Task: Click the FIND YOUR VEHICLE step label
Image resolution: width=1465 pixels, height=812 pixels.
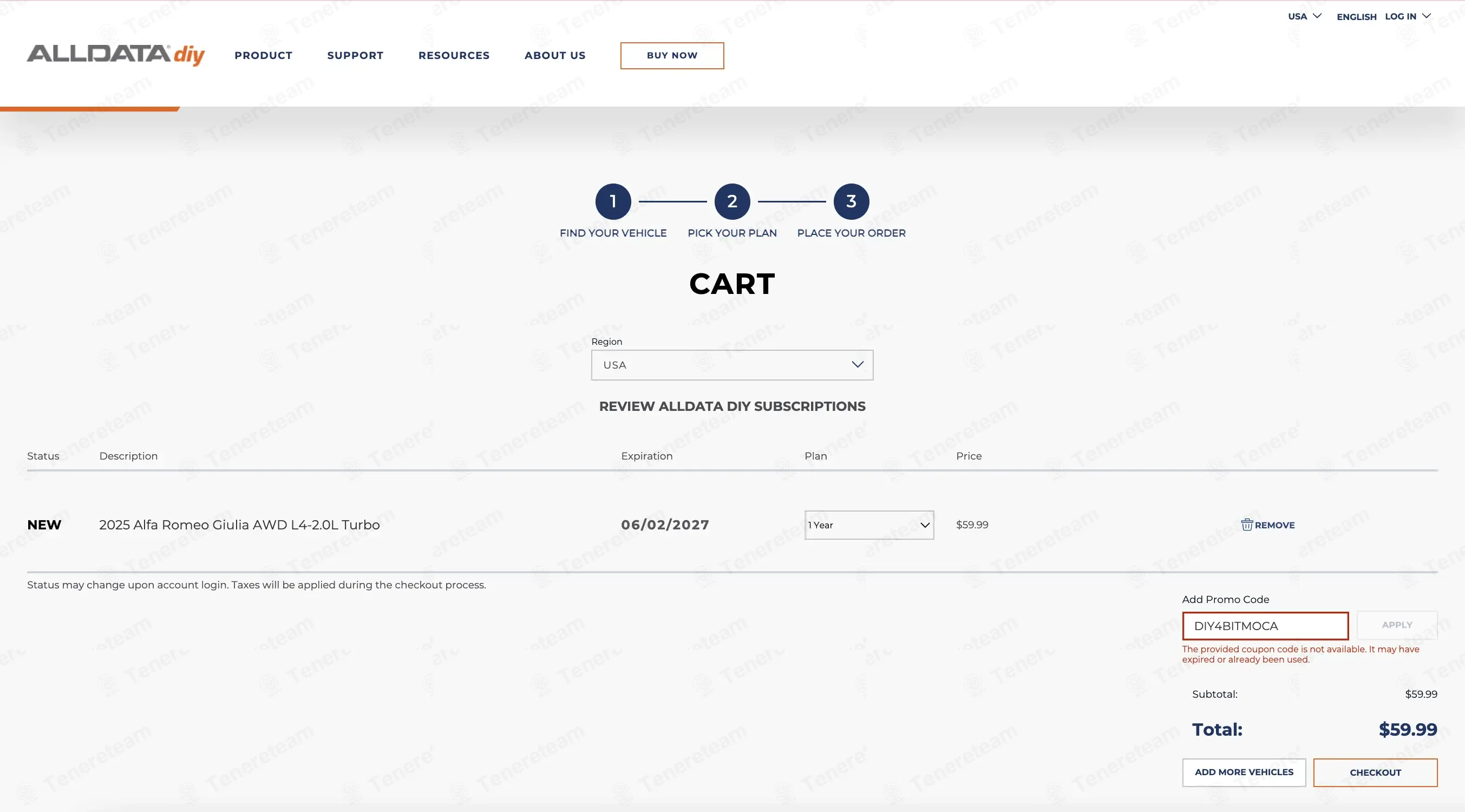Action: tap(613, 233)
